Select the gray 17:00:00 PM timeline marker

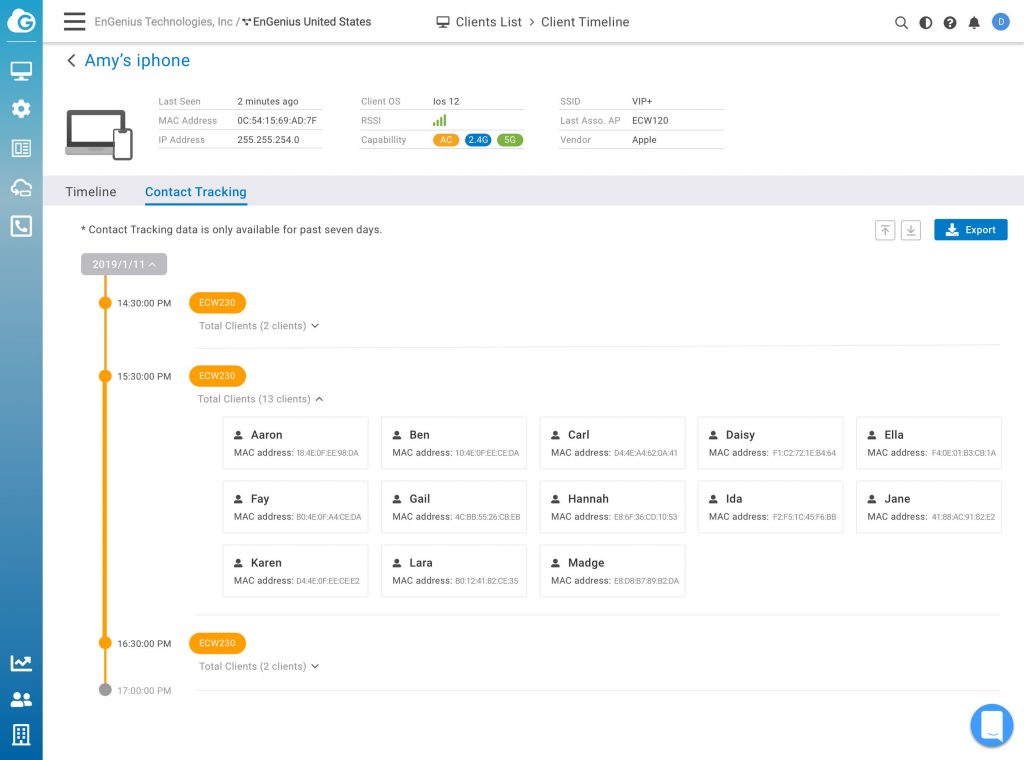[x=105, y=690]
